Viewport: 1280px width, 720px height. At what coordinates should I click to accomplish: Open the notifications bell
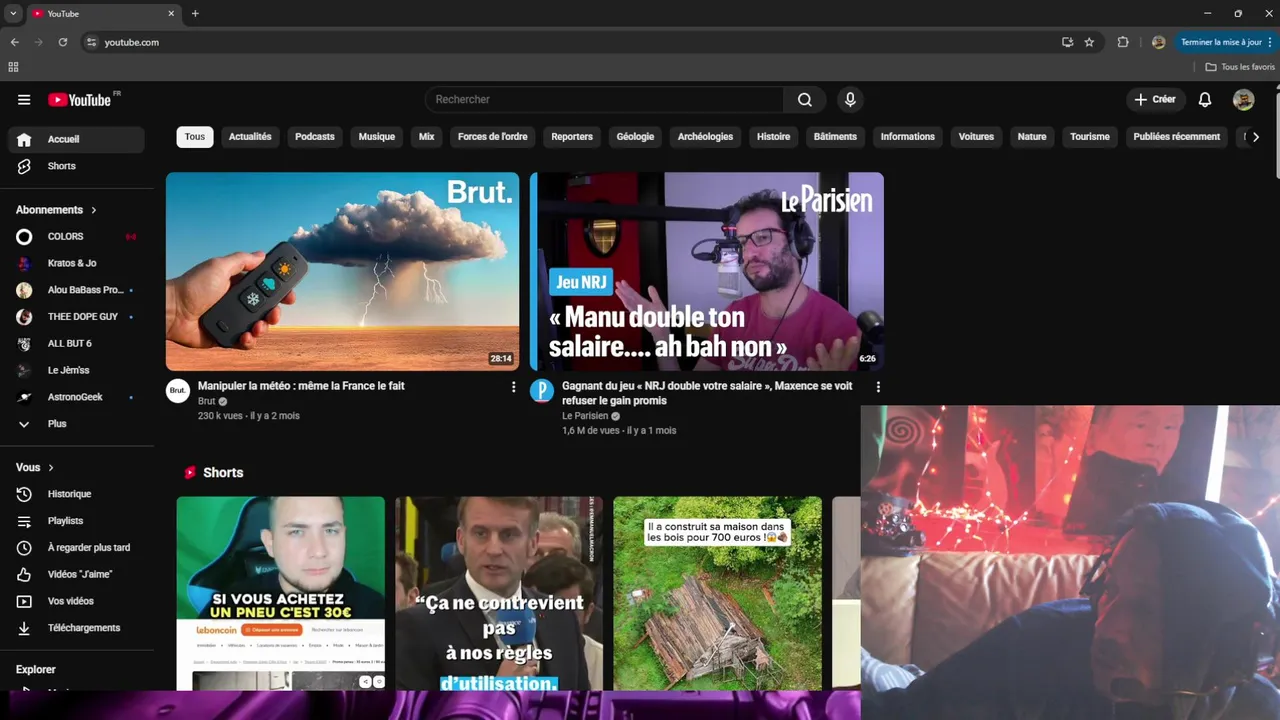point(1205,99)
